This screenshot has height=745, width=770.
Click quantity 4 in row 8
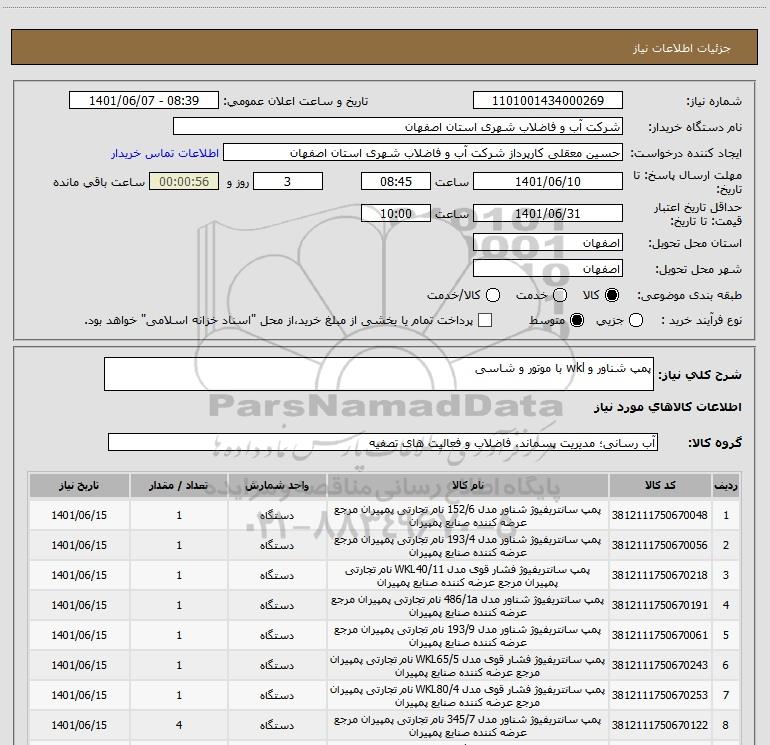coord(179,725)
